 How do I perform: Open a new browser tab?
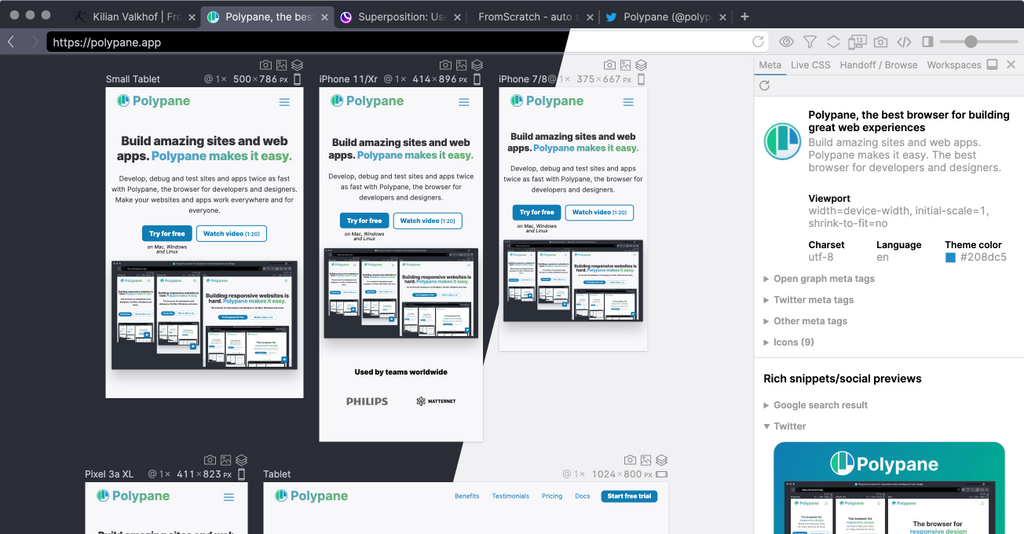coord(744,16)
